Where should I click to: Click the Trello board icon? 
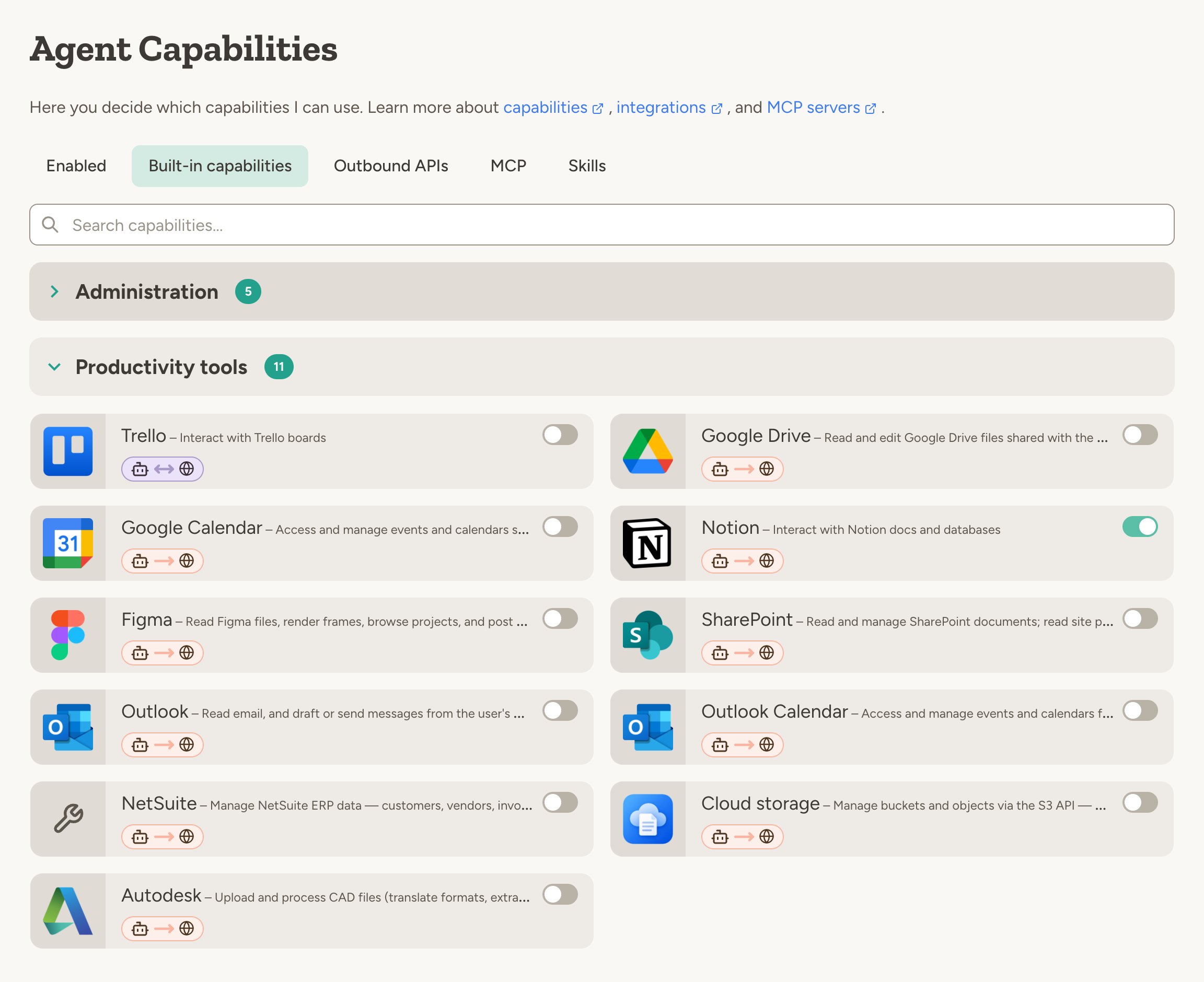68,451
